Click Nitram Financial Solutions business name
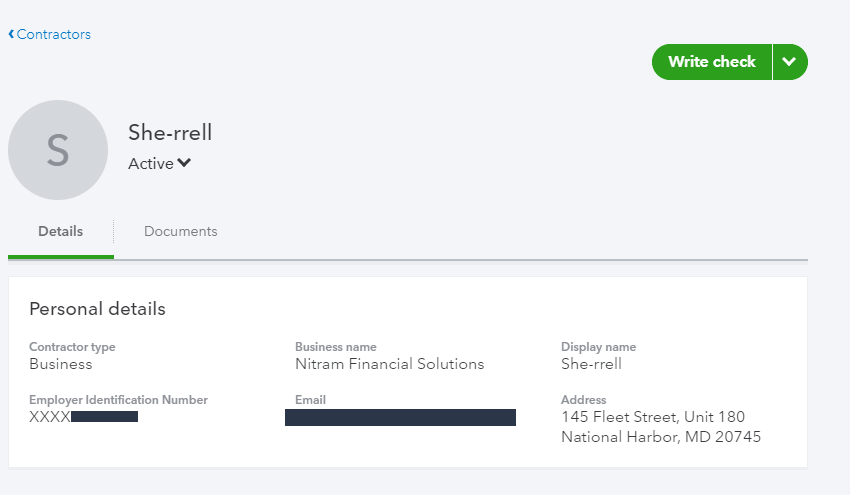Viewport: 850px width, 495px height. pyautogui.click(x=389, y=364)
